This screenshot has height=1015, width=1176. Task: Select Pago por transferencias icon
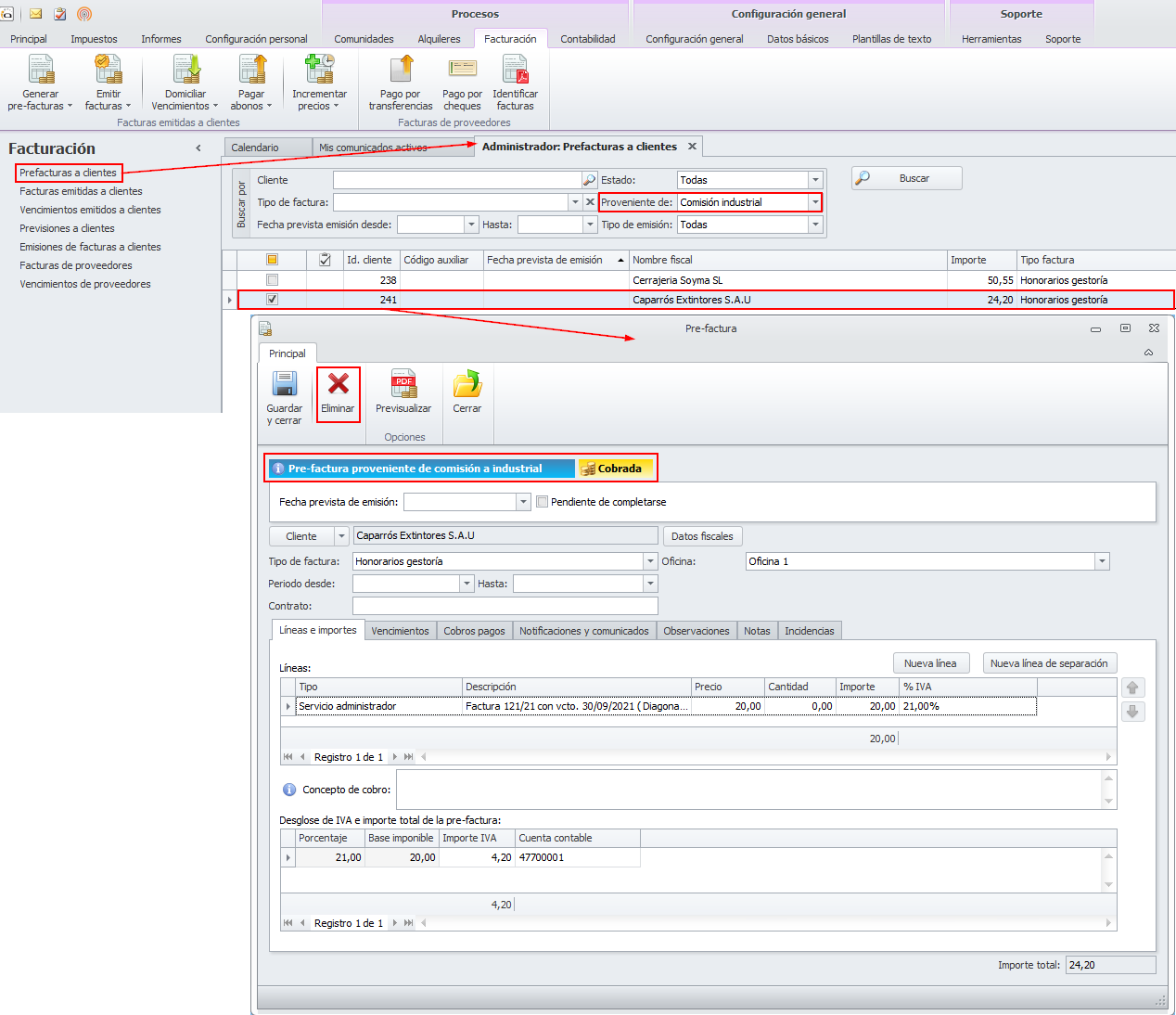tap(400, 71)
